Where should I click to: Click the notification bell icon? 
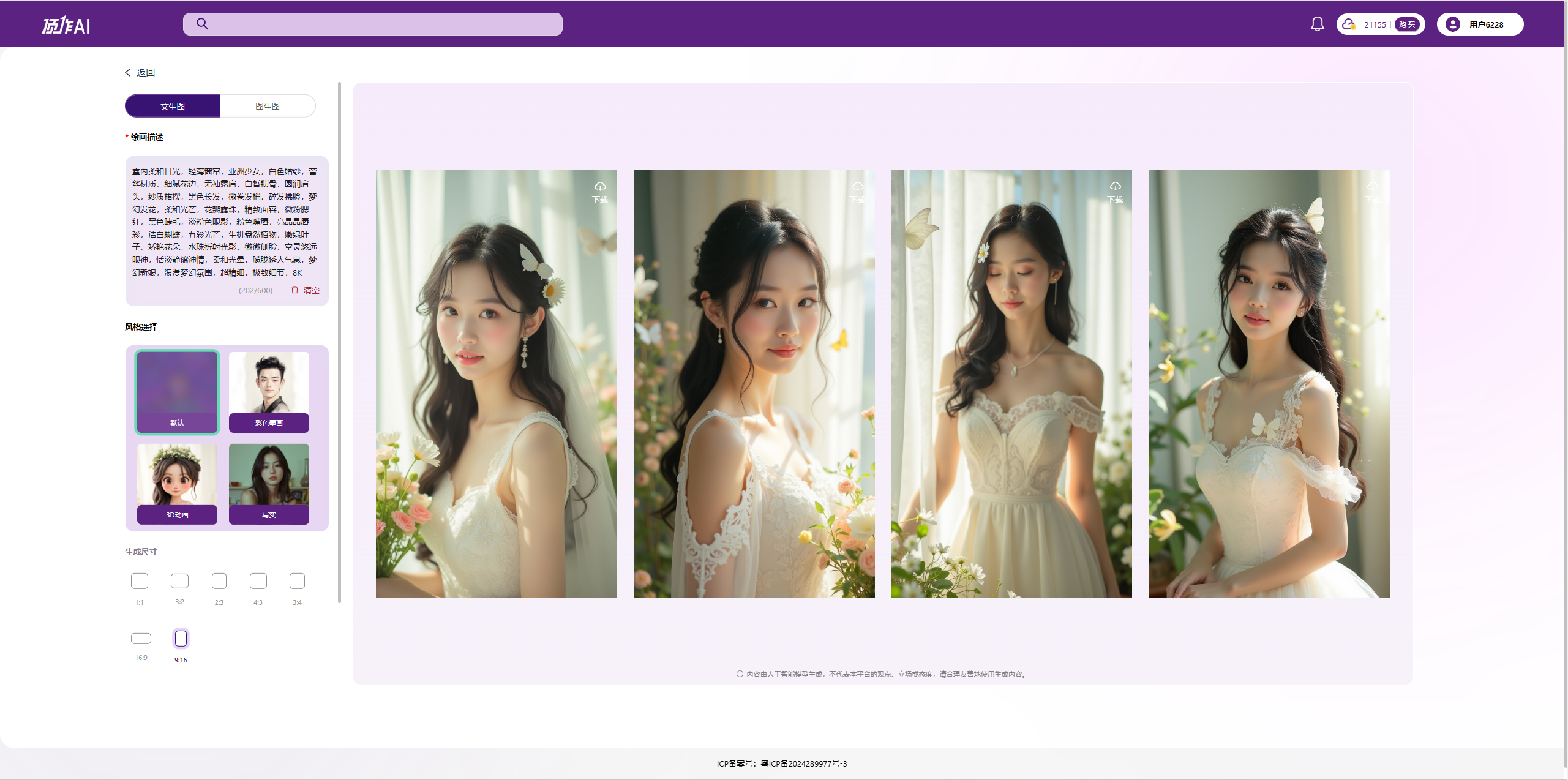1317,24
